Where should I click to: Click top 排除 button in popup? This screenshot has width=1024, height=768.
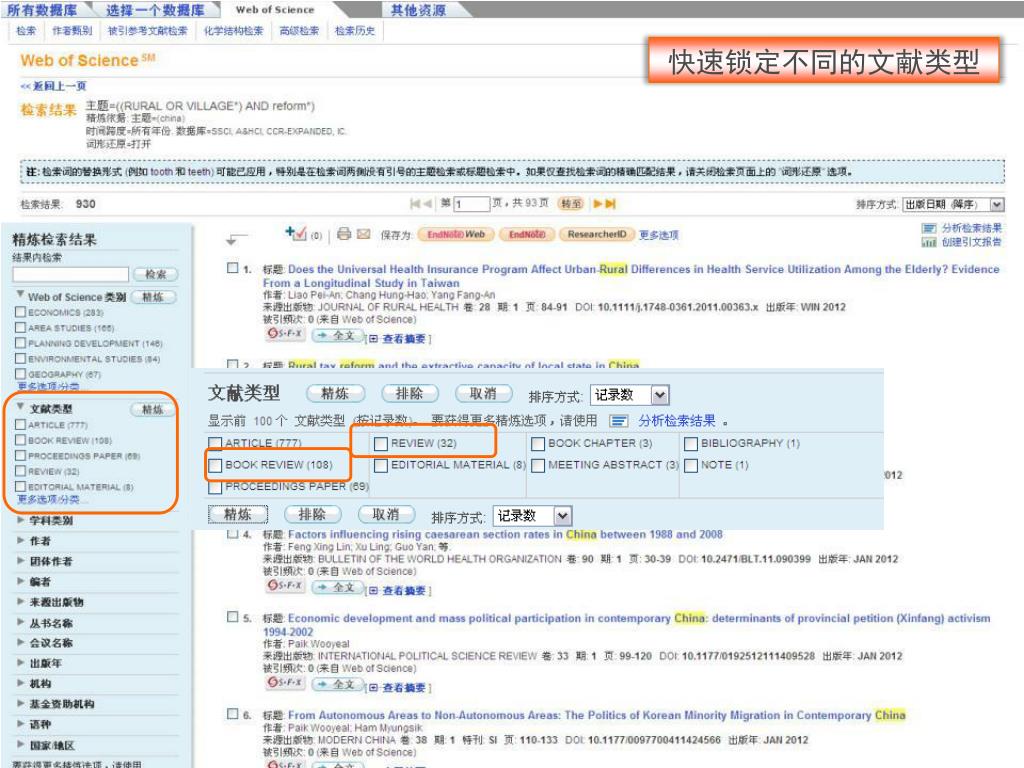(x=409, y=394)
